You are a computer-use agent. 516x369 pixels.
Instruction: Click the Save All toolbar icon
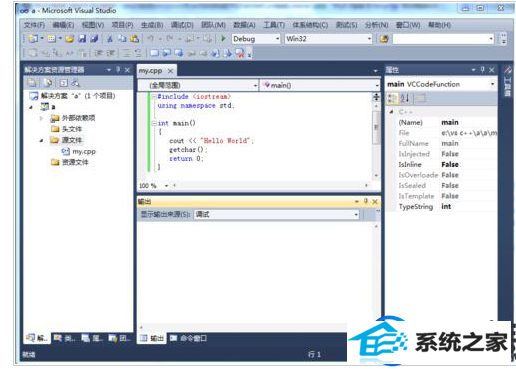[x=95, y=39]
